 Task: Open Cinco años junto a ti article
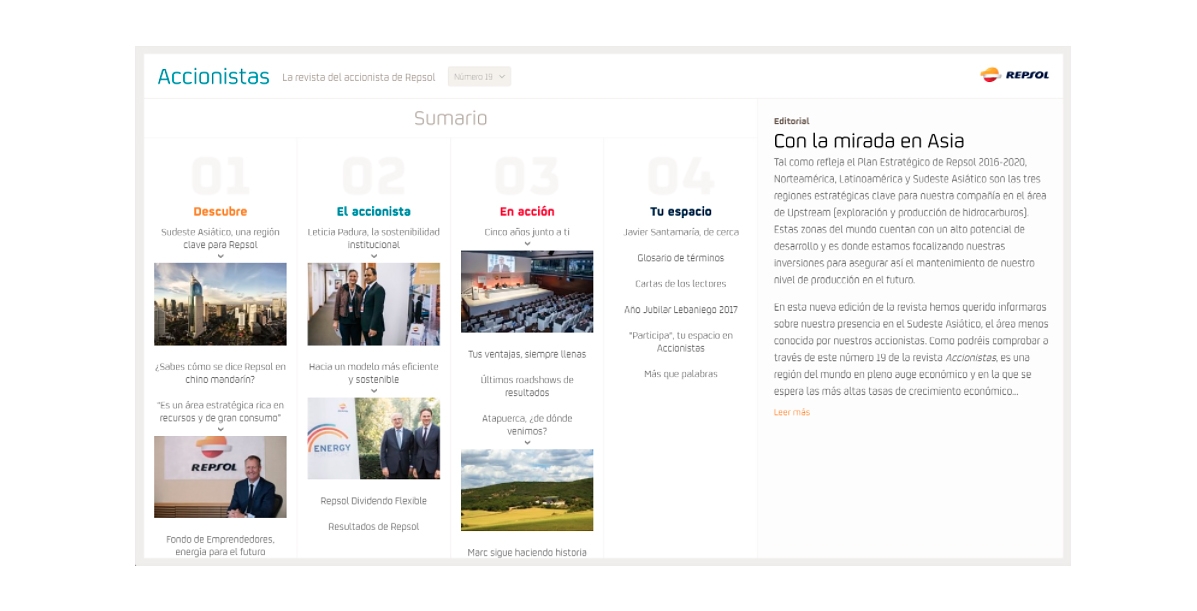click(527, 231)
